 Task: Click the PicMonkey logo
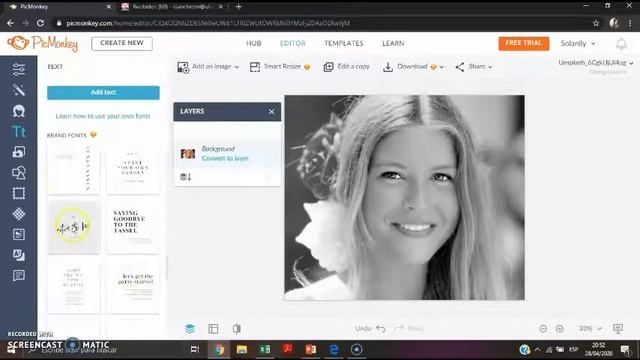tap(43, 43)
